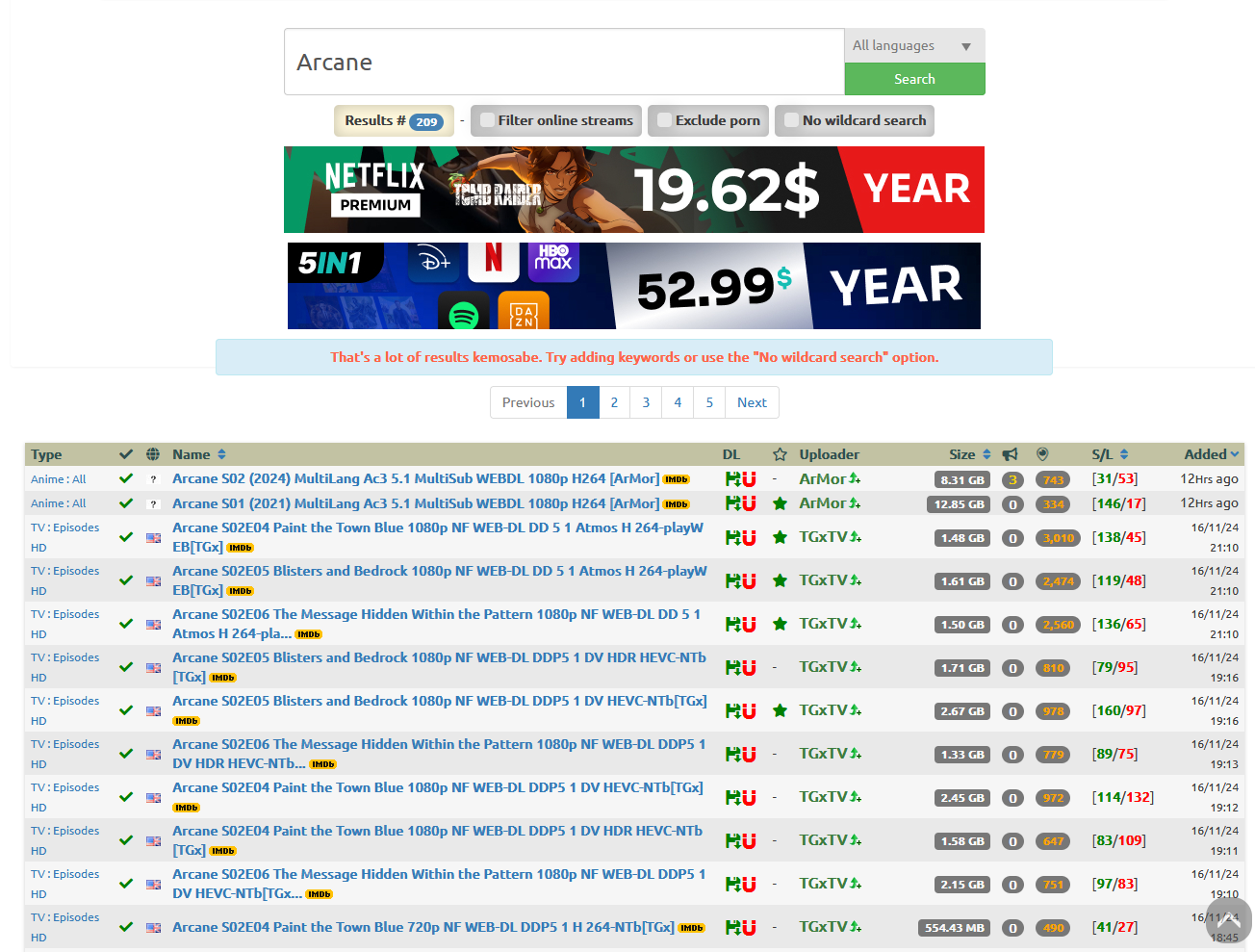Screen dimensions: 1255x952
Task: Open Arcane S02E05 Blisters and Bedrock playWEB link
Action: point(440,580)
